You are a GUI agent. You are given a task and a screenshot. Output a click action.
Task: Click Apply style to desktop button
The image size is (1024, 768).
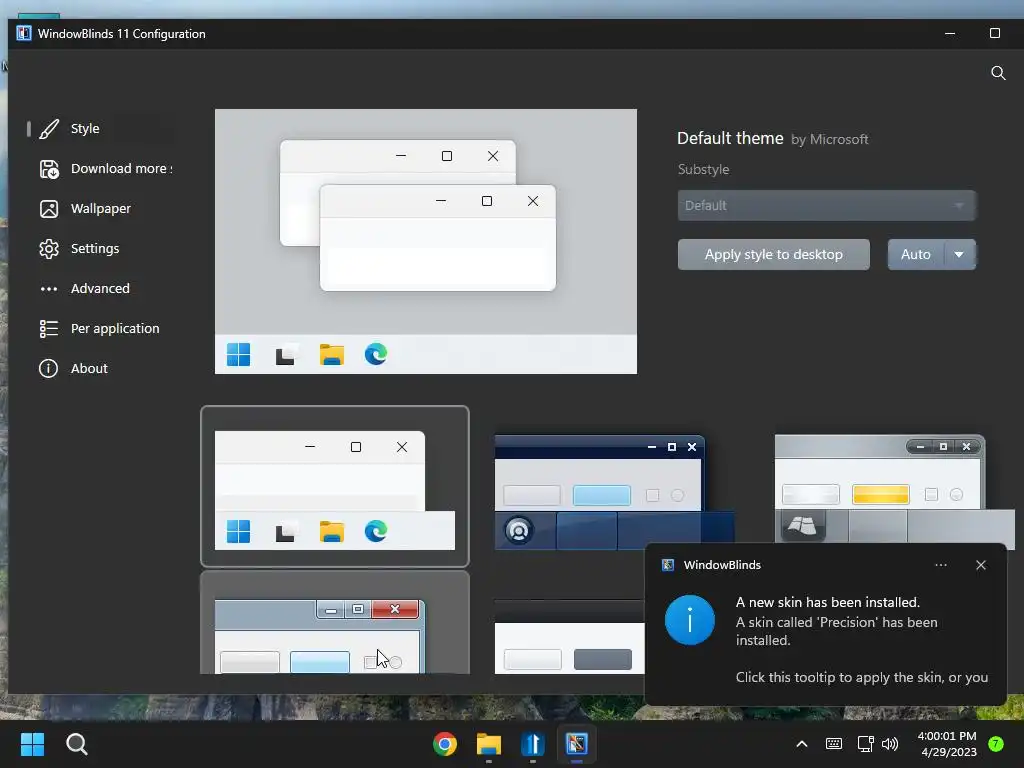(773, 254)
